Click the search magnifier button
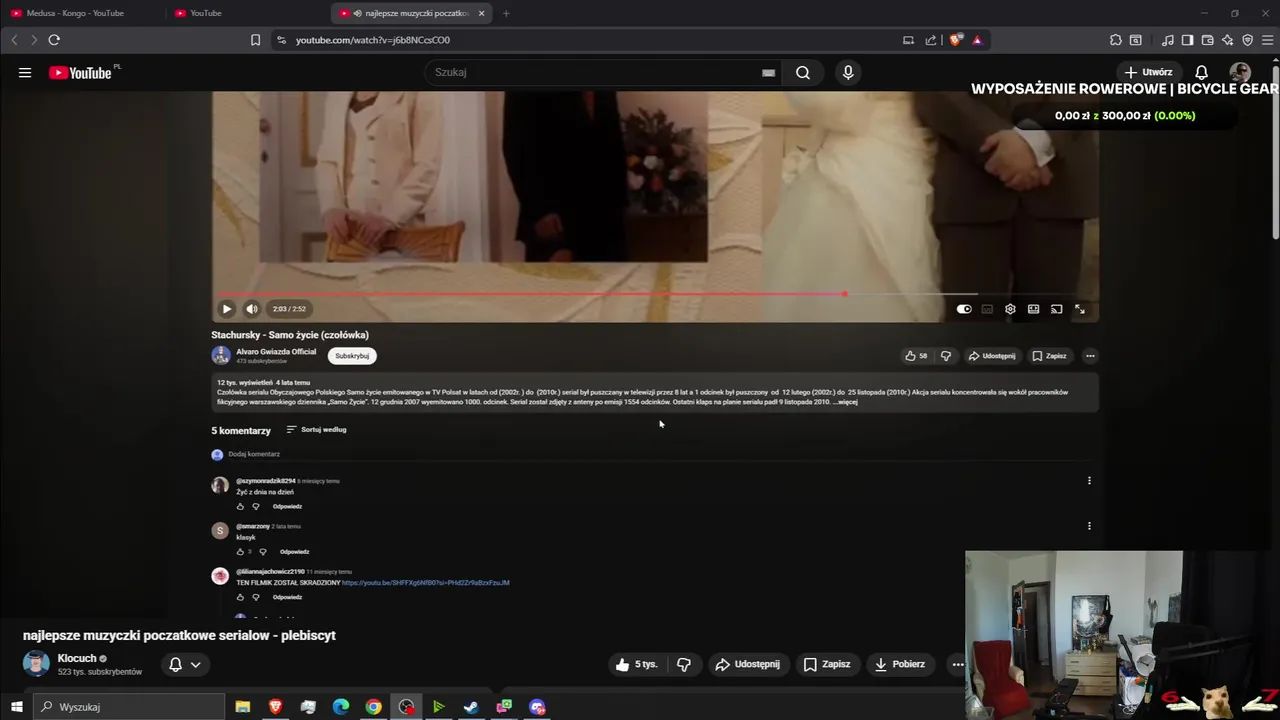The image size is (1280, 720). click(x=803, y=72)
